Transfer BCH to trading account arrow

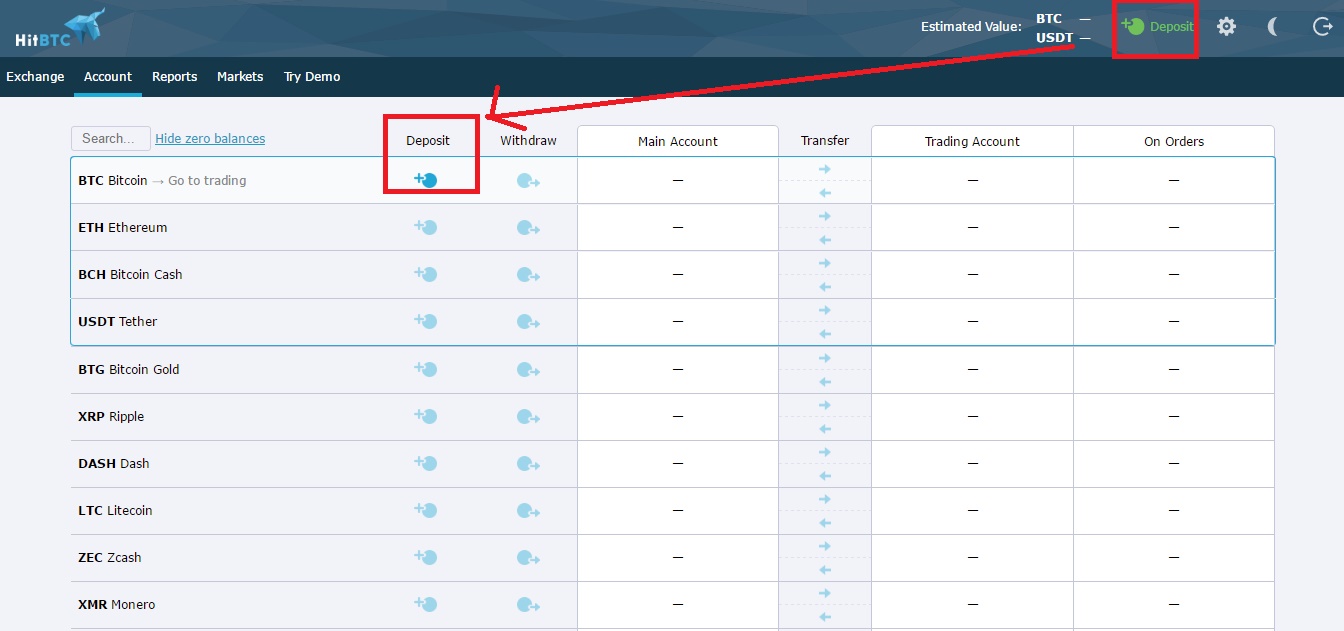[825, 263]
